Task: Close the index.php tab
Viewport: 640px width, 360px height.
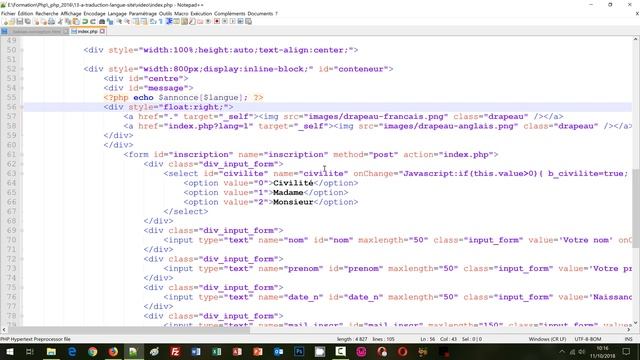Action: coord(102,31)
